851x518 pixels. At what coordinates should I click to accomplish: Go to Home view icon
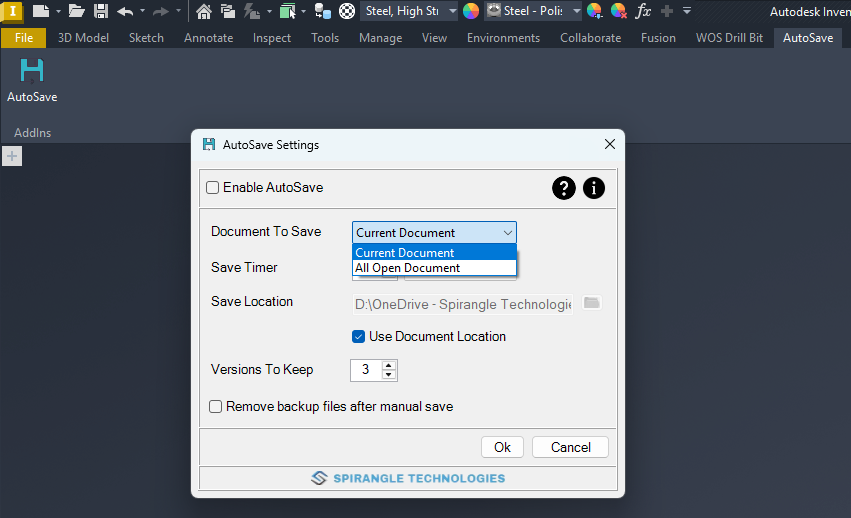coord(204,11)
